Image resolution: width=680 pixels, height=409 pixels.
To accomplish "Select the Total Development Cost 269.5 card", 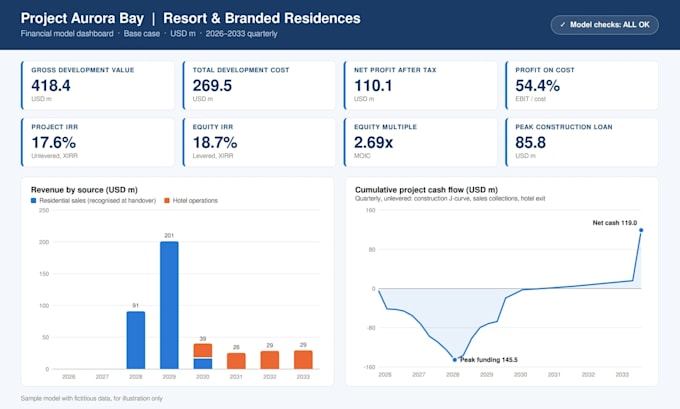I will click(x=259, y=85).
